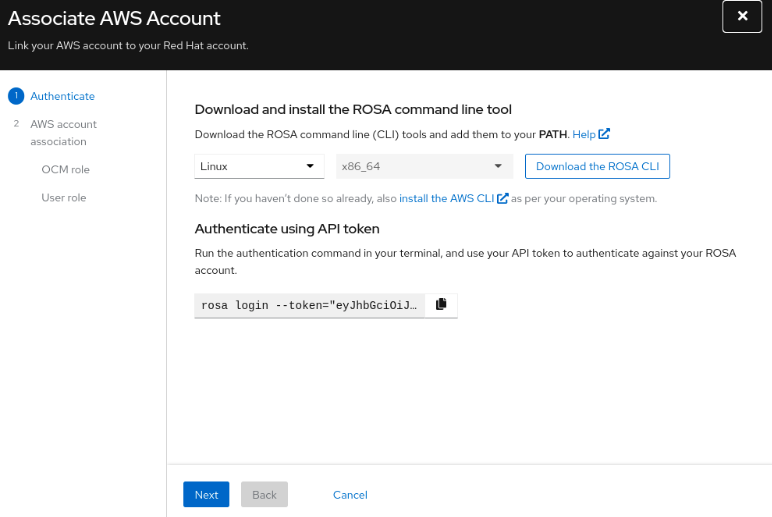
Task: Go to AWS account association step
Action: pyautogui.click(x=64, y=132)
